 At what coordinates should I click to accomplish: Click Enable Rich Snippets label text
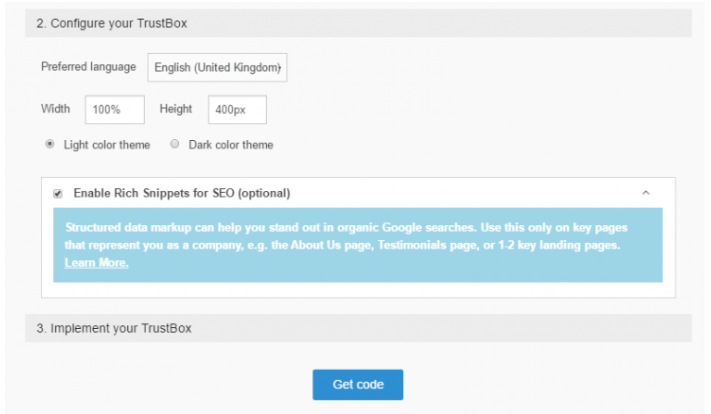pyautogui.click(x=182, y=193)
